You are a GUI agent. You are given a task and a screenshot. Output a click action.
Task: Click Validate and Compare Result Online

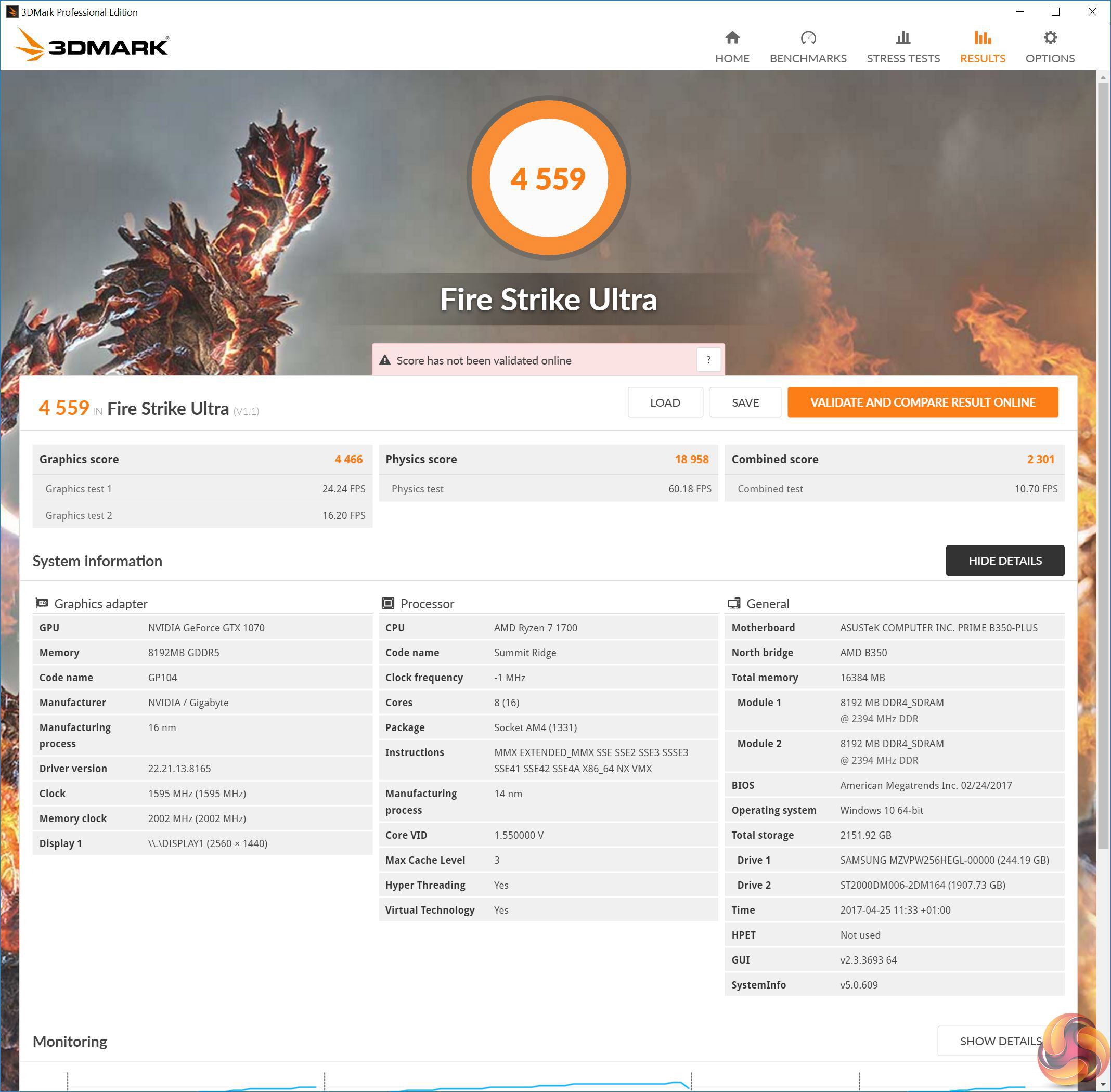click(922, 402)
